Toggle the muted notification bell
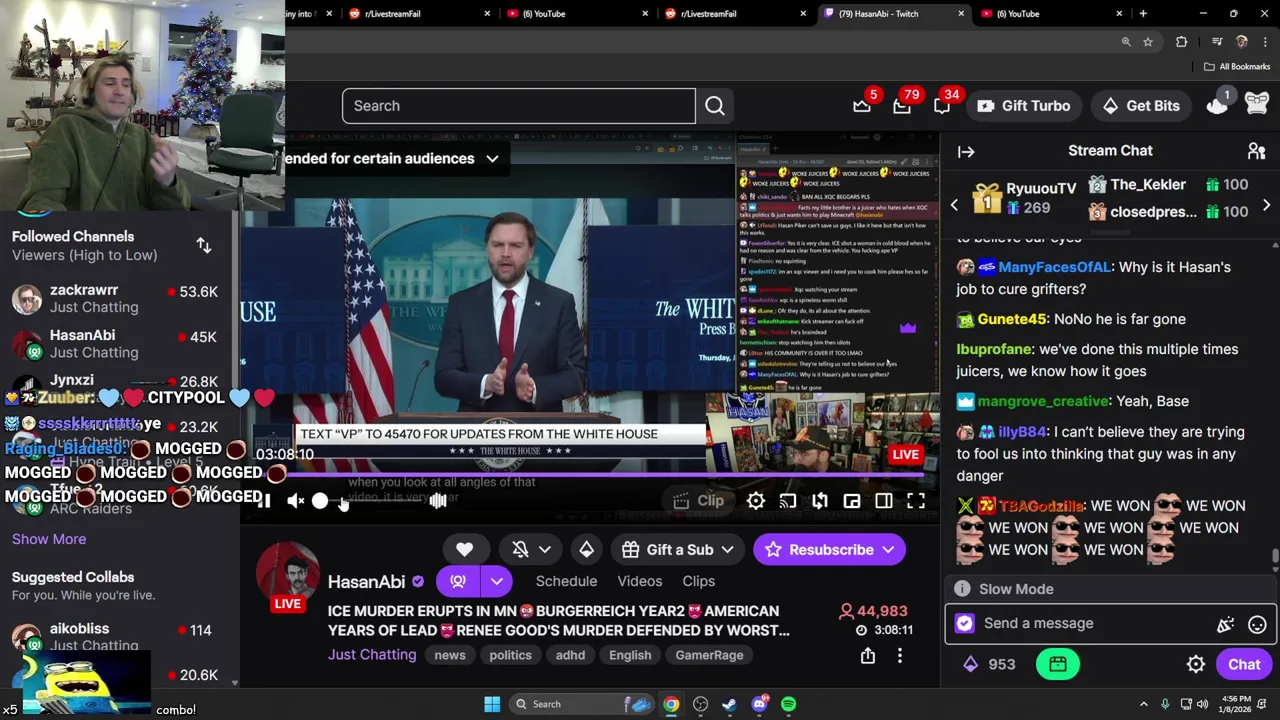Viewport: 1280px width, 720px height. pos(520,549)
